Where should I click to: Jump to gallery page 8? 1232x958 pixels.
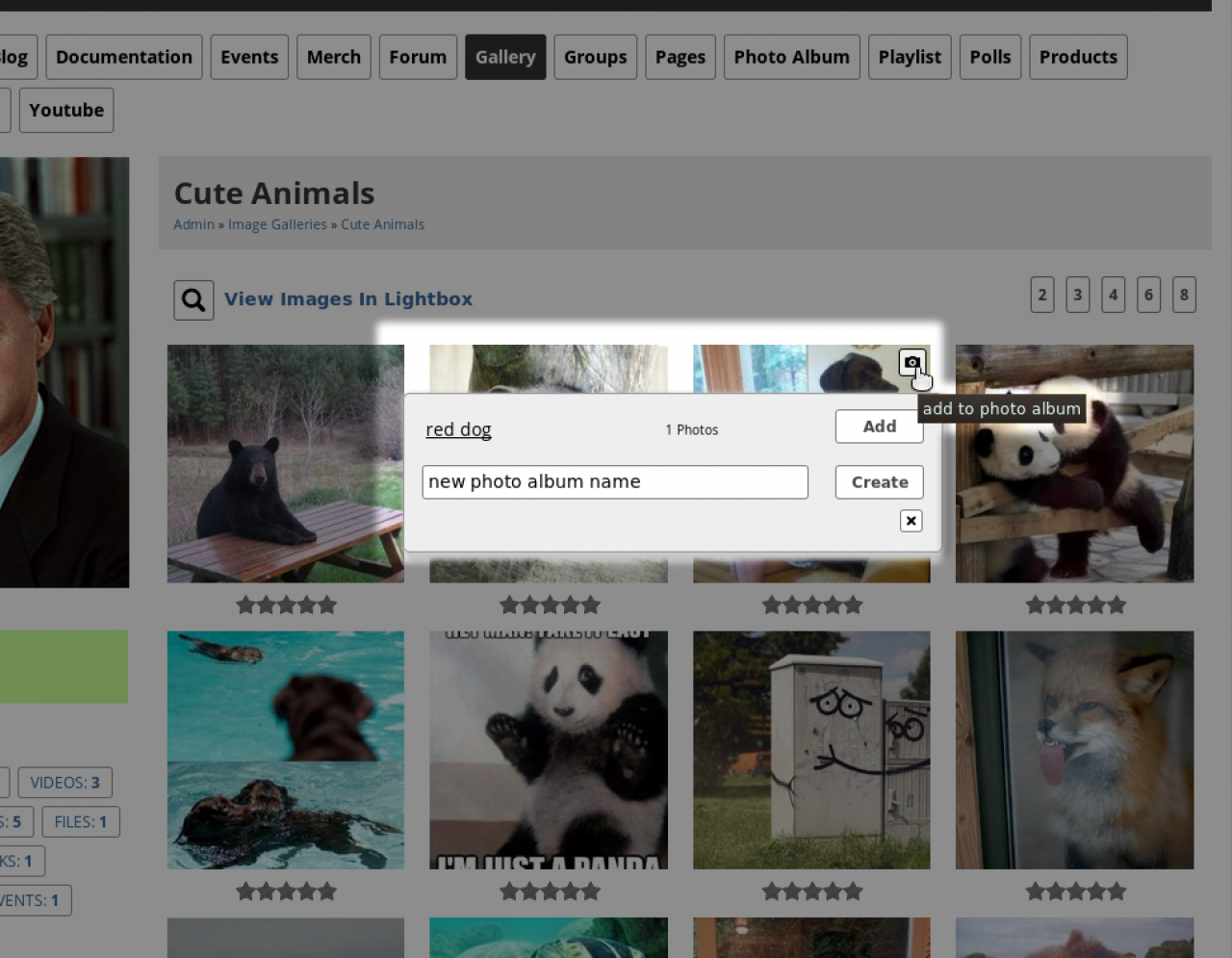click(1184, 295)
